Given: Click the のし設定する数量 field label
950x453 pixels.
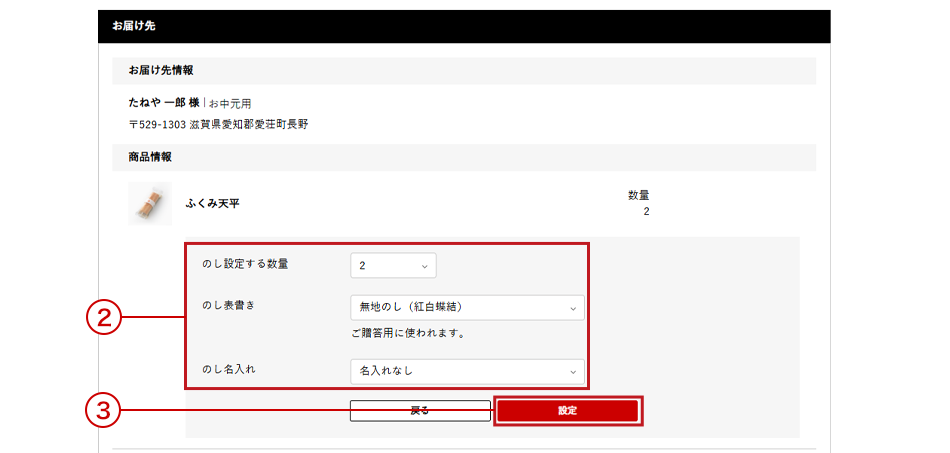Looking at the screenshot, I should tap(252, 264).
